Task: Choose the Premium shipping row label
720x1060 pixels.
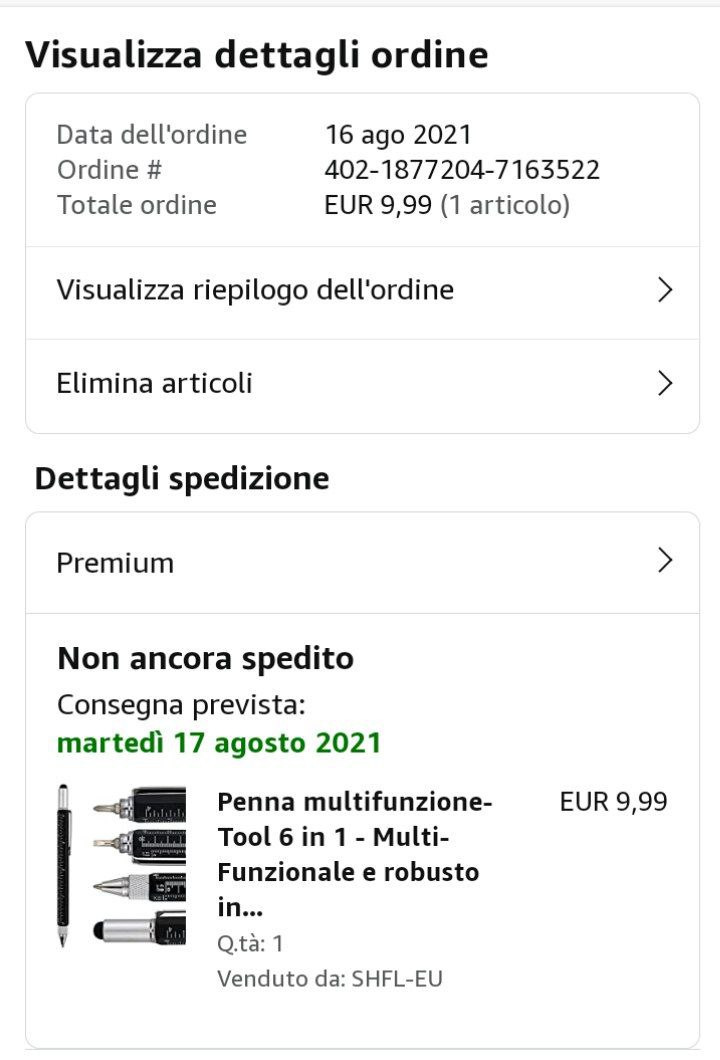Action: coord(115,563)
